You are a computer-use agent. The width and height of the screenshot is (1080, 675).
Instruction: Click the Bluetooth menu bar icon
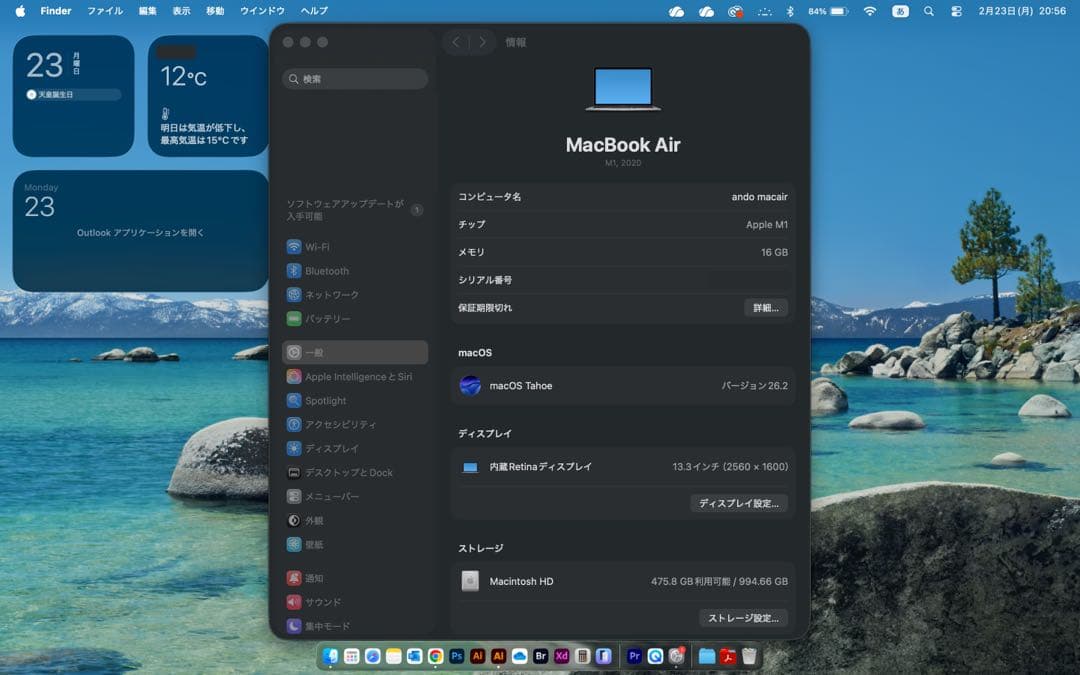pyautogui.click(x=790, y=11)
